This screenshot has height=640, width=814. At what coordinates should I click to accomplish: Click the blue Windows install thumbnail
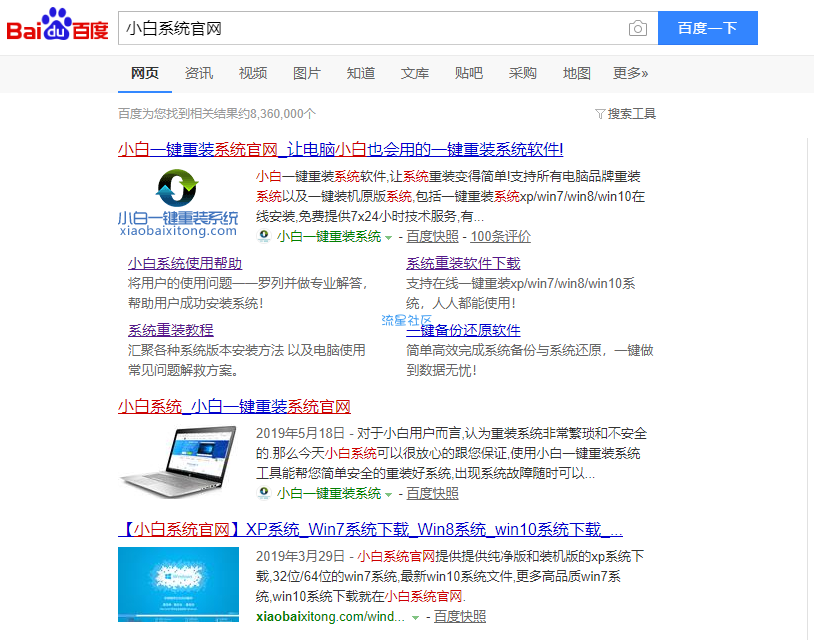click(x=178, y=584)
